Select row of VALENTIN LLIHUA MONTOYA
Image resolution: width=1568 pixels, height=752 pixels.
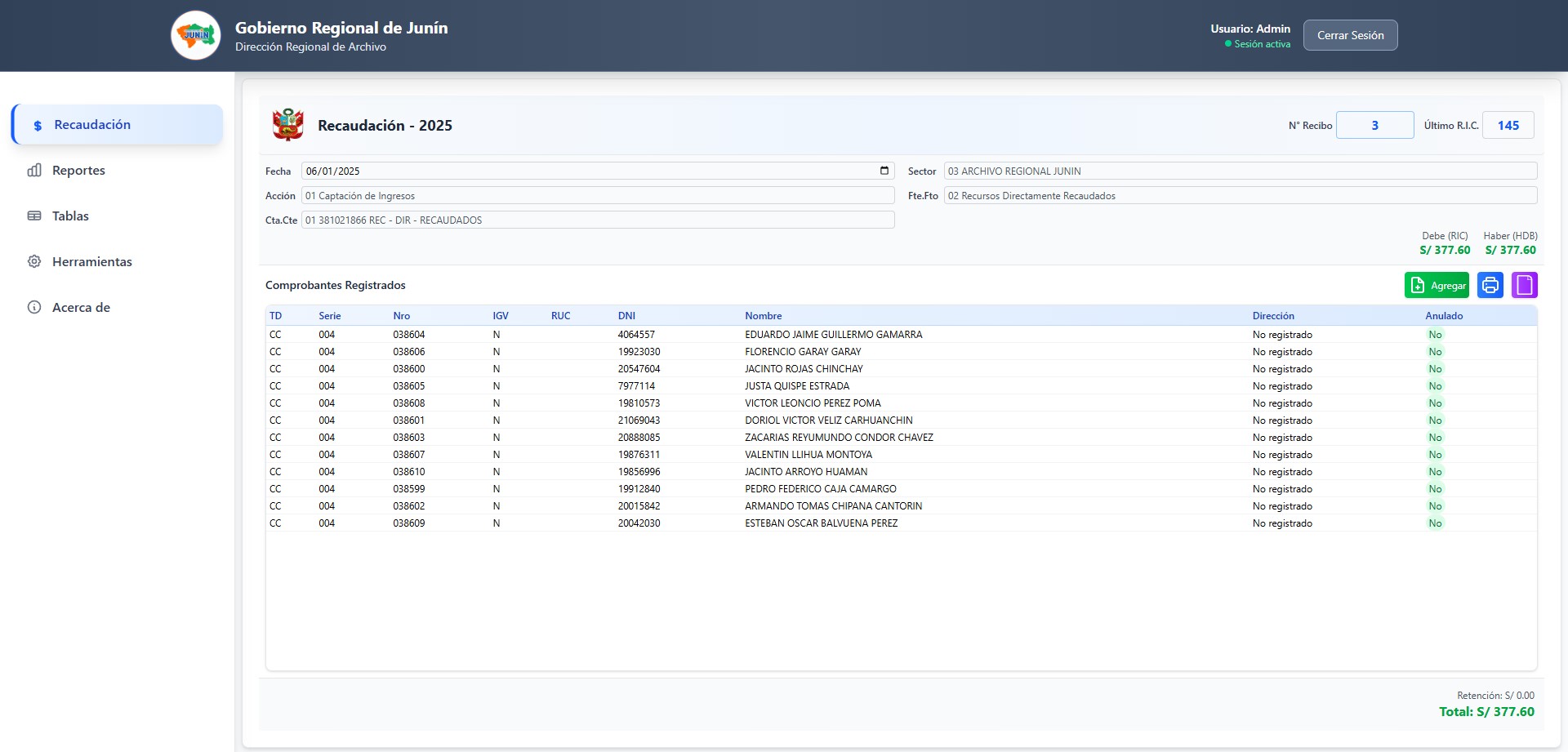[x=901, y=455]
